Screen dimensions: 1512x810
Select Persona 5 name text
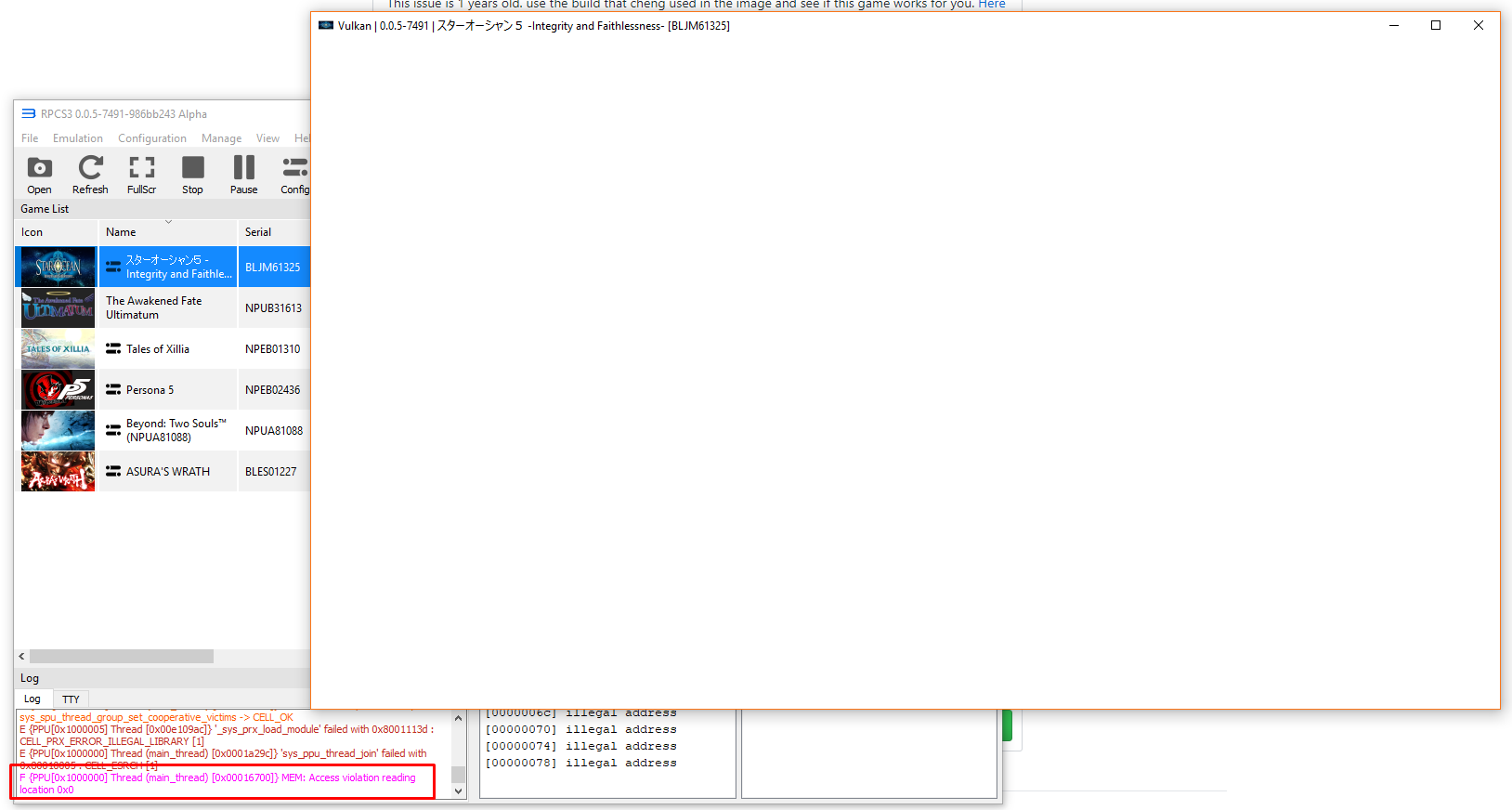tap(150, 389)
